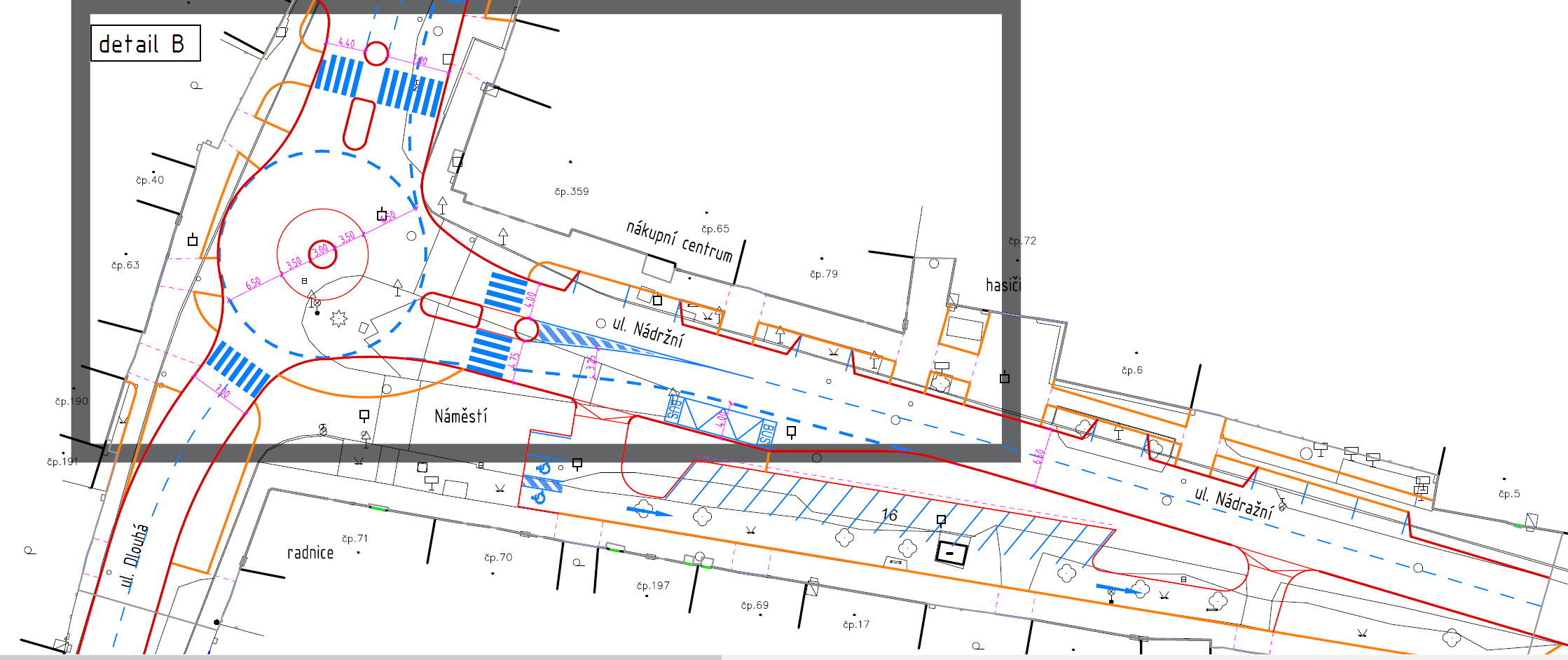1568x660 pixels.
Task: Click the blue arrow right of the wheelchair spaces
Action: (649, 511)
